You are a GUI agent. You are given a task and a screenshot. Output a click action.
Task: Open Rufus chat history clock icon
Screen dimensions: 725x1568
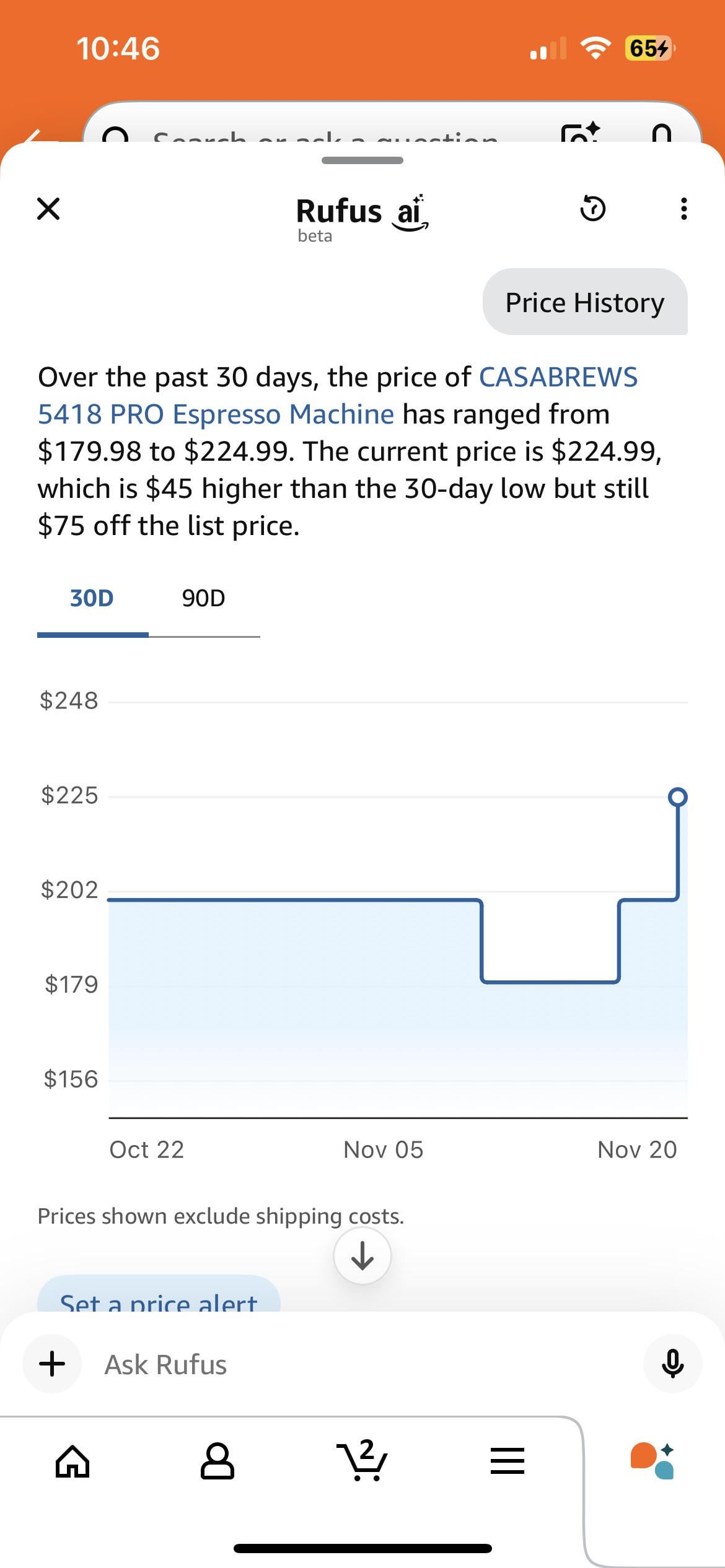click(x=592, y=209)
